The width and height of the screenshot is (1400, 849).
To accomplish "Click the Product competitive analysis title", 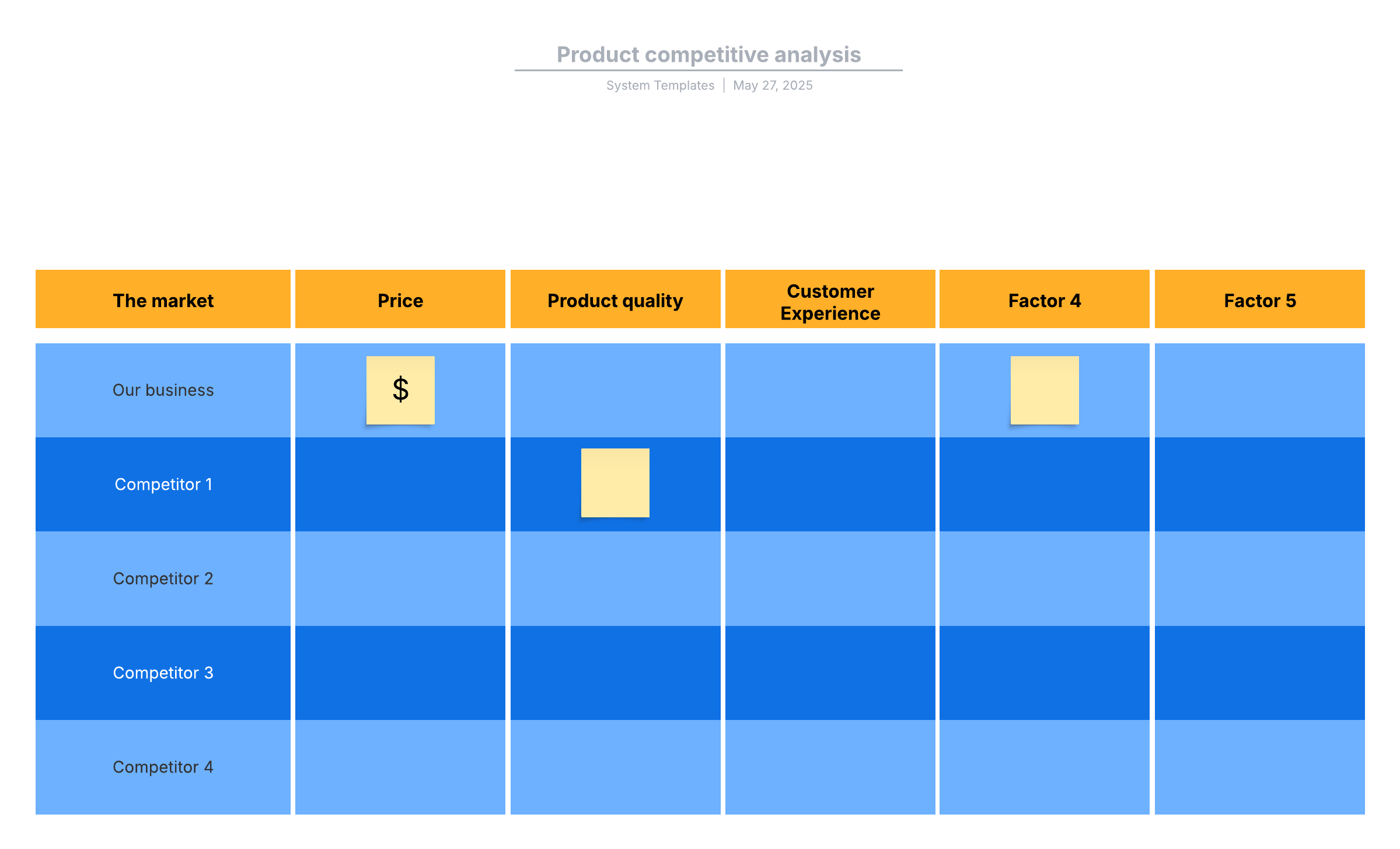I will pos(708,55).
